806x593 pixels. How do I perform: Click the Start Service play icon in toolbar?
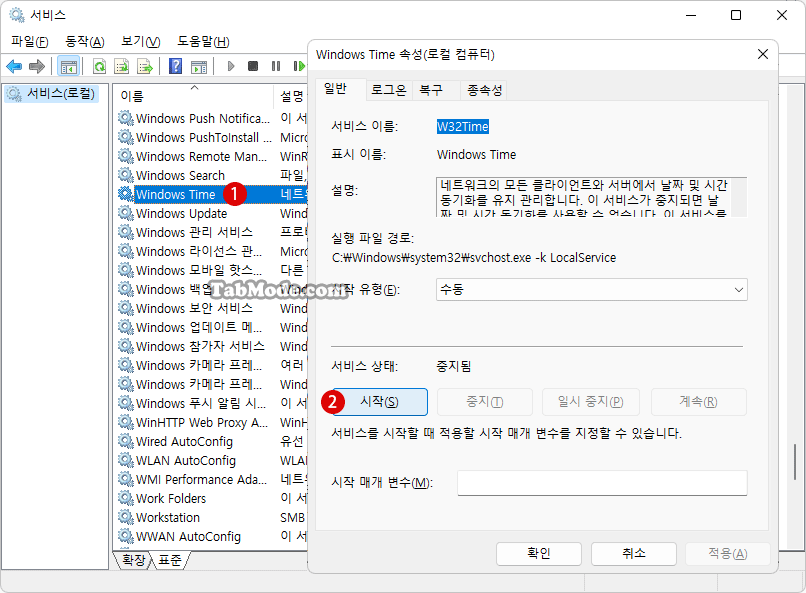[x=231, y=66]
